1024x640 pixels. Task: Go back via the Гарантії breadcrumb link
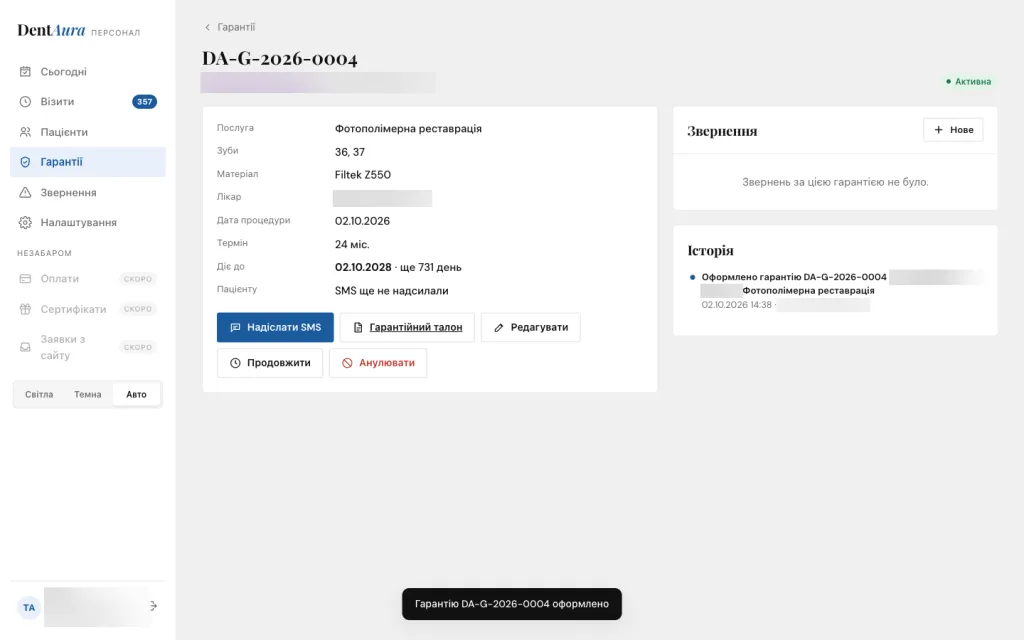236,27
